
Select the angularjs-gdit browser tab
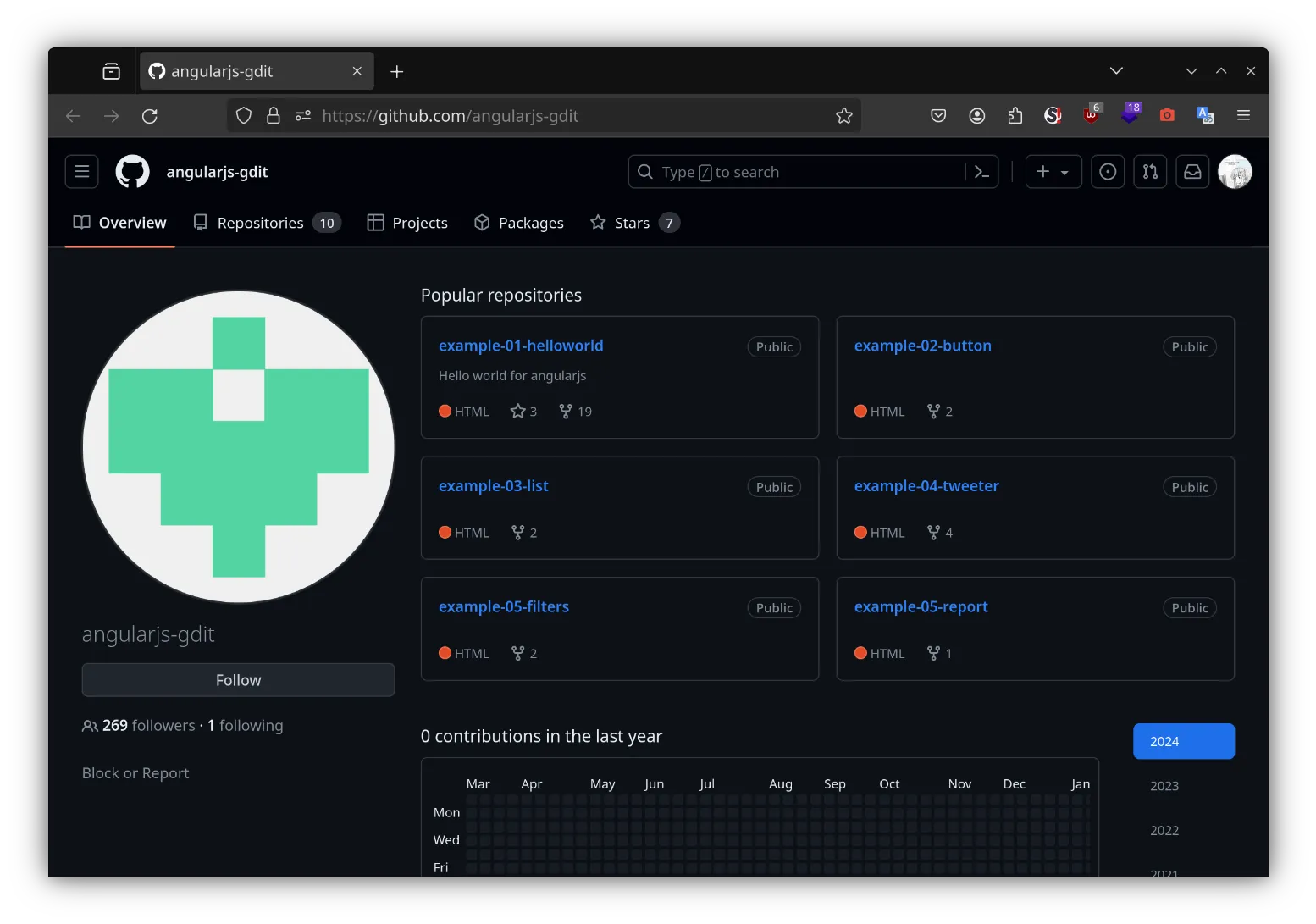point(256,71)
